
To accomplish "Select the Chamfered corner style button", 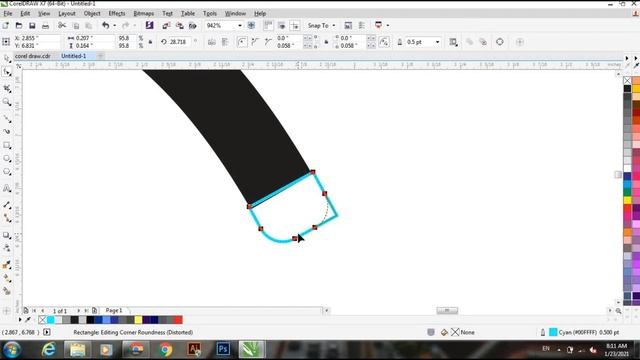I will tap(268, 42).
